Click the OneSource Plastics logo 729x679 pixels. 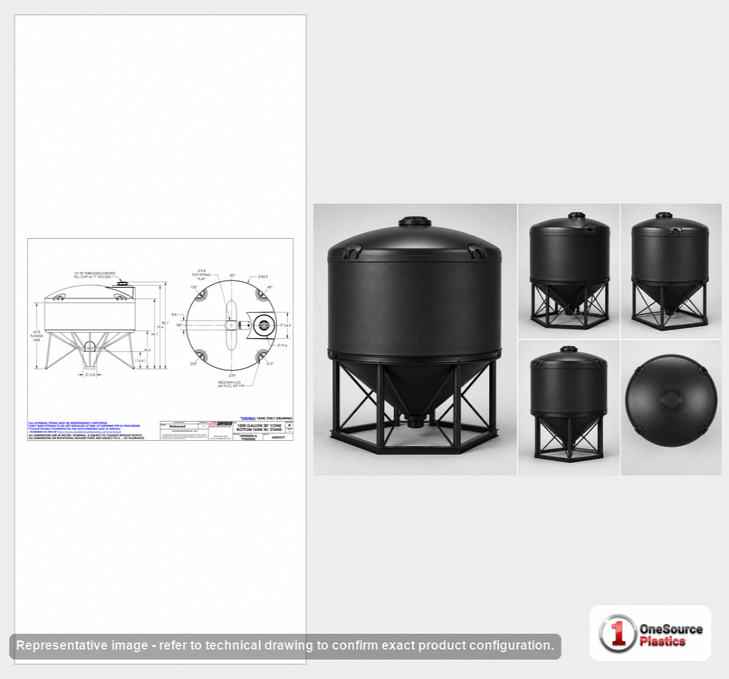[650, 633]
